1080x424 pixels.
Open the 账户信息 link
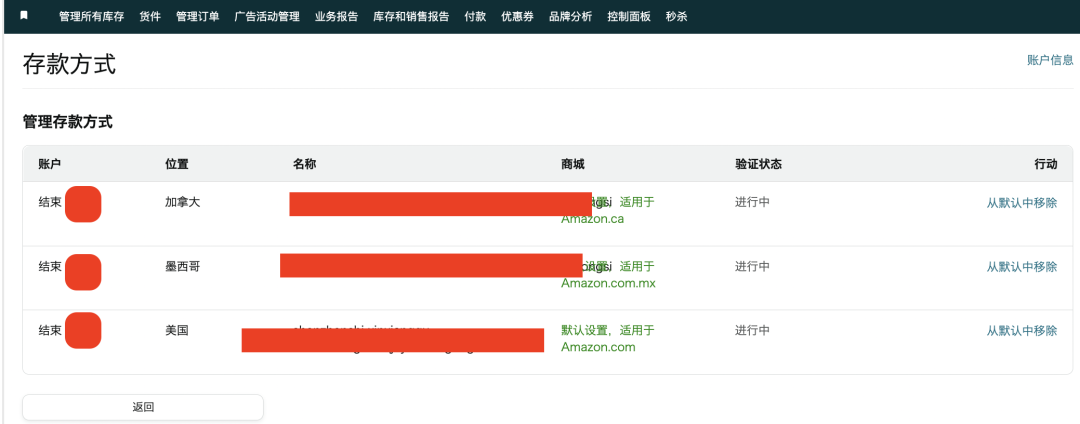click(x=1050, y=61)
